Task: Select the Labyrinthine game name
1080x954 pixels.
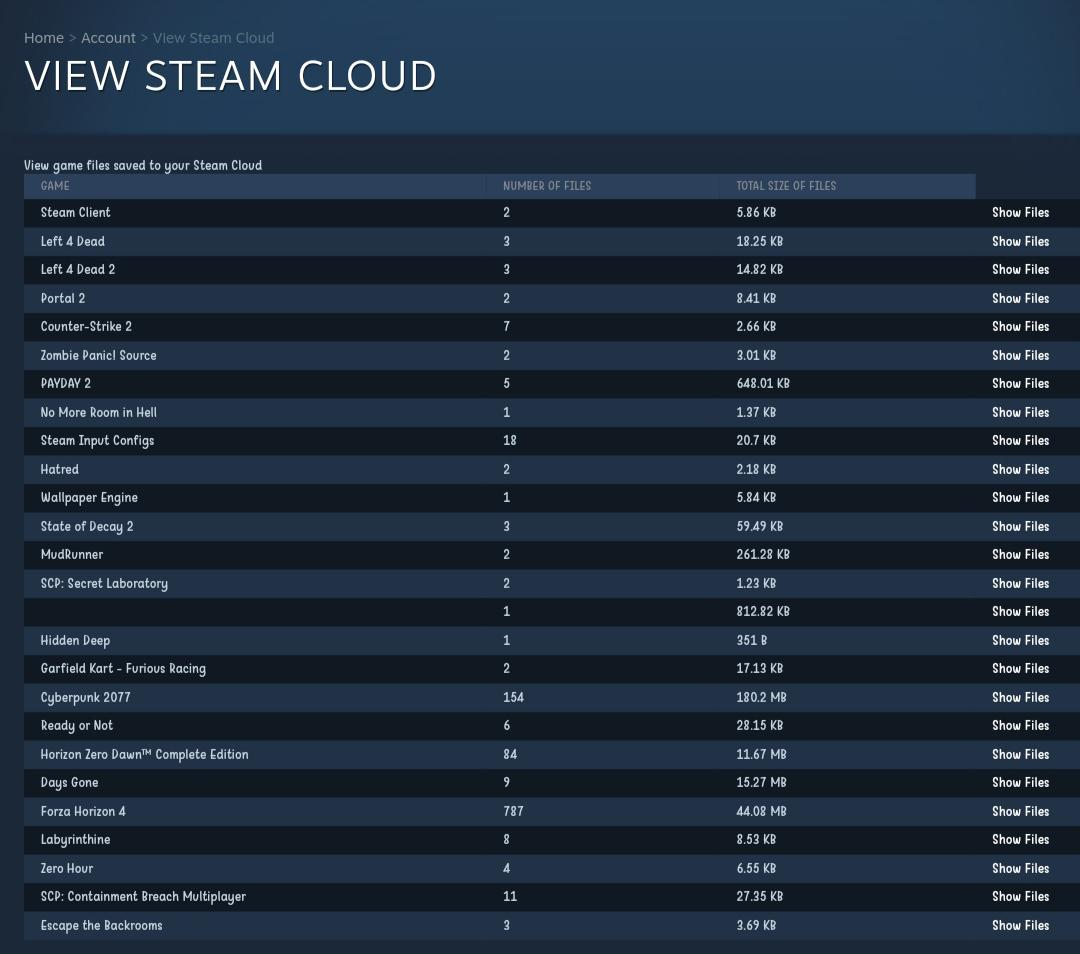Action: pos(75,840)
